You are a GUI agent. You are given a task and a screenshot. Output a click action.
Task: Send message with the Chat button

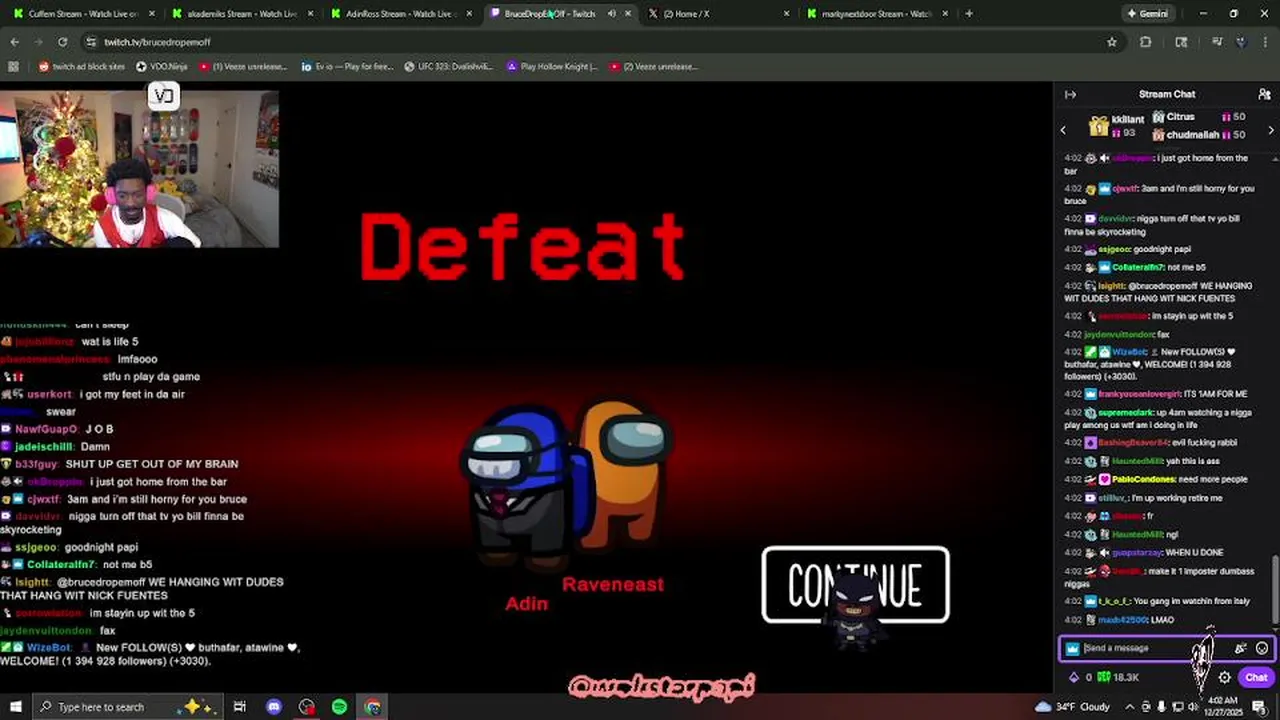pyautogui.click(x=1256, y=677)
